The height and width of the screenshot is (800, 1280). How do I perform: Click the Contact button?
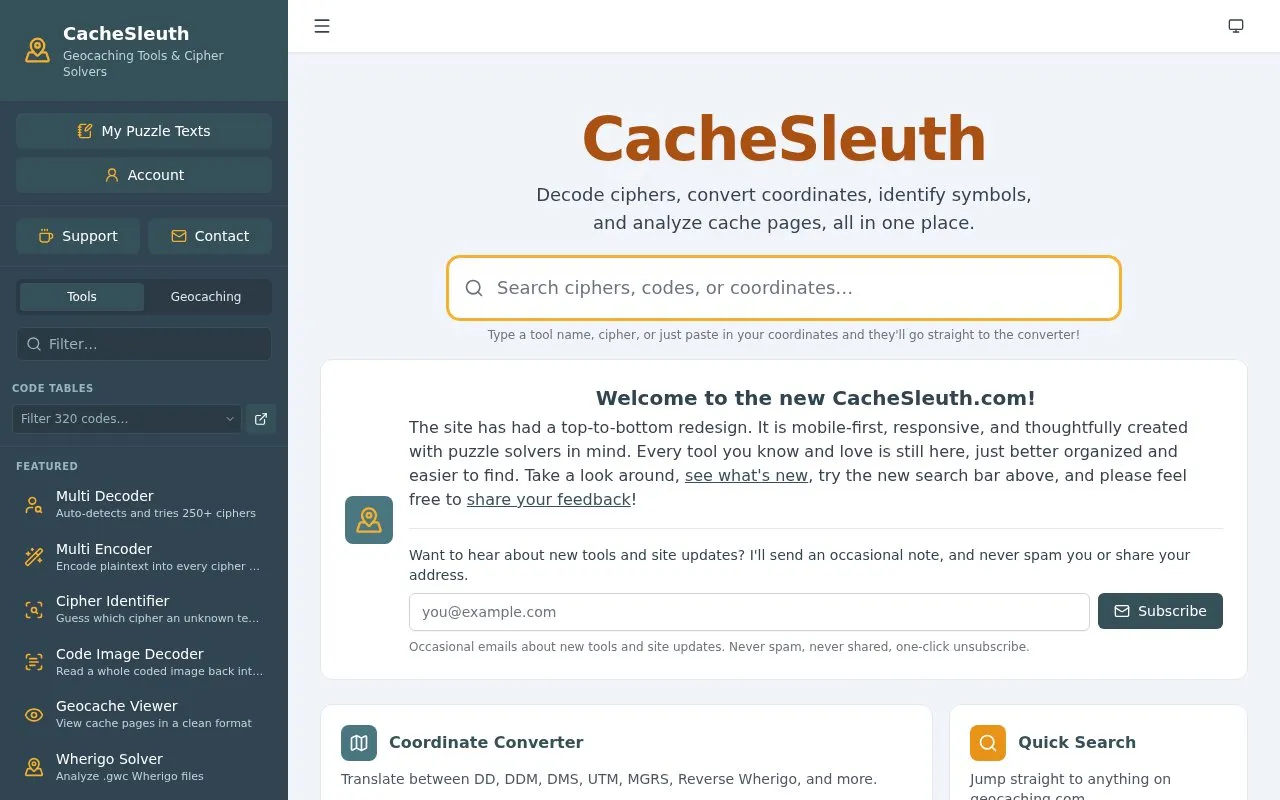pos(210,236)
